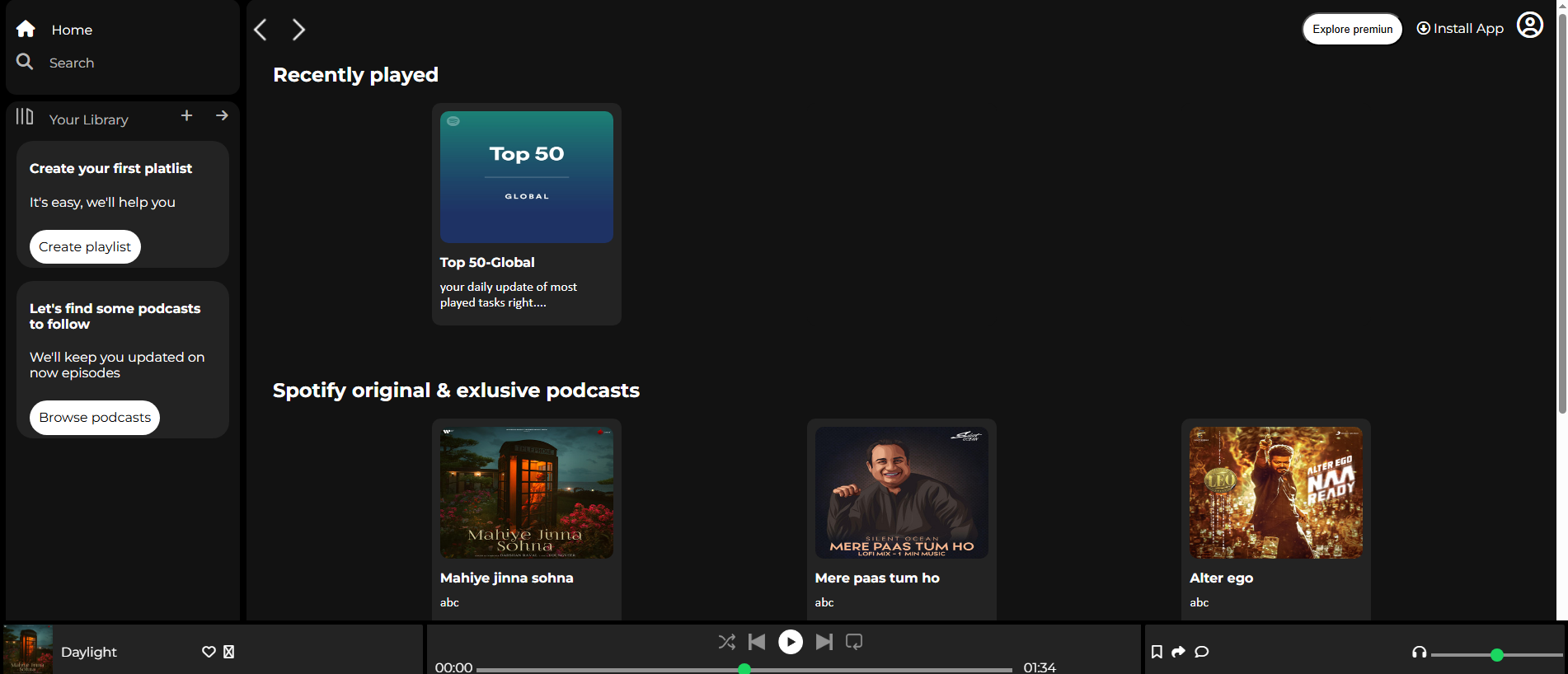This screenshot has width=1568, height=674.
Task: Open the user profile account icon
Action: click(x=1530, y=26)
